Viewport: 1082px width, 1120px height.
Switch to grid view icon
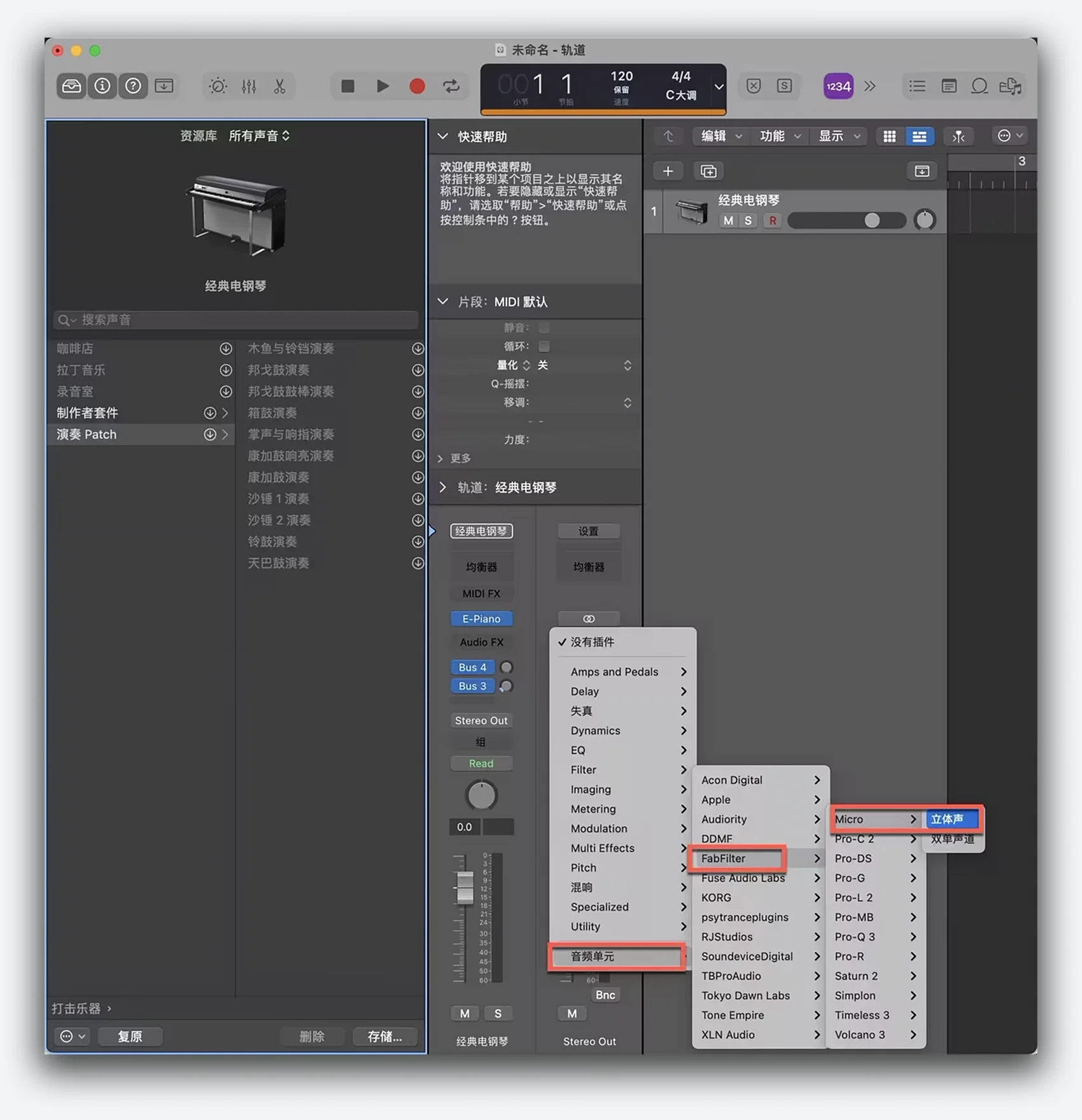pyautogui.click(x=890, y=136)
